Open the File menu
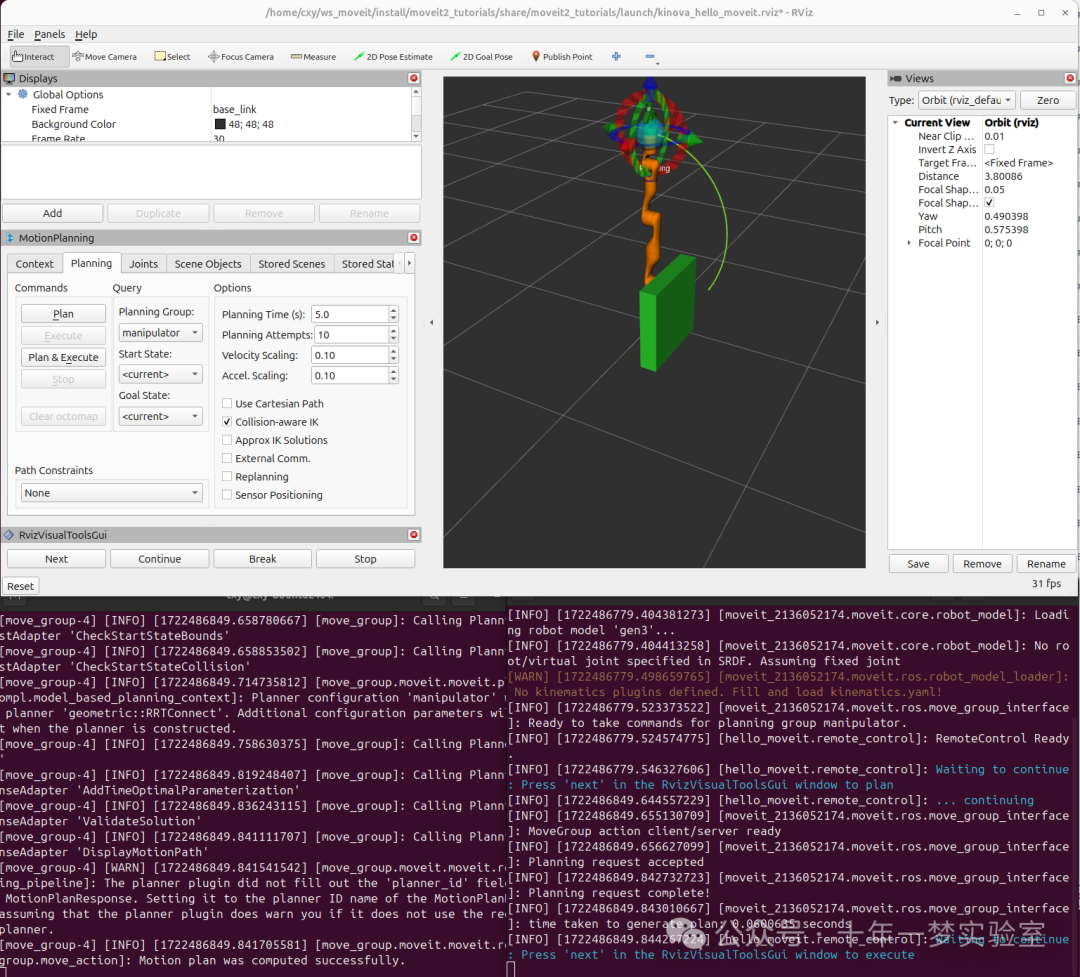Image resolution: width=1080 pixels, height=977 pixels. (16, 34)
